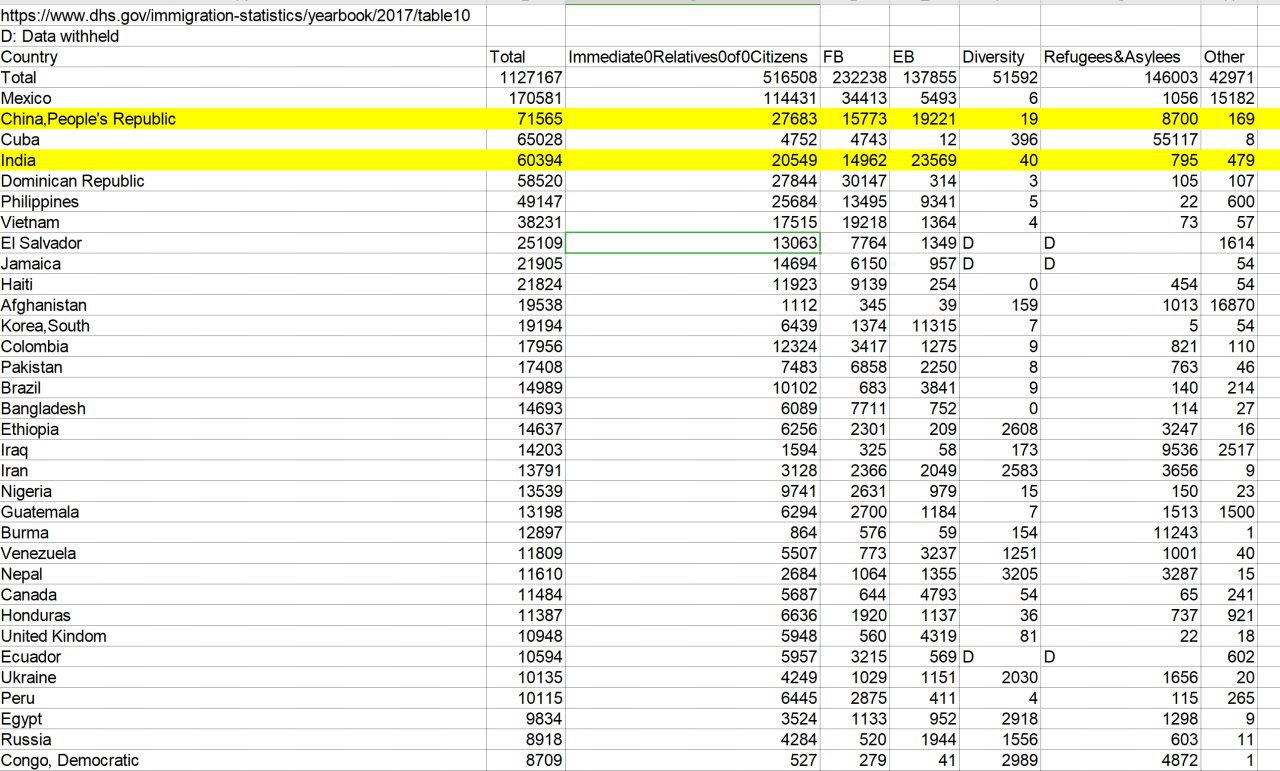
Task: Click the Dominican Republic cell
Action: point(243,181)
